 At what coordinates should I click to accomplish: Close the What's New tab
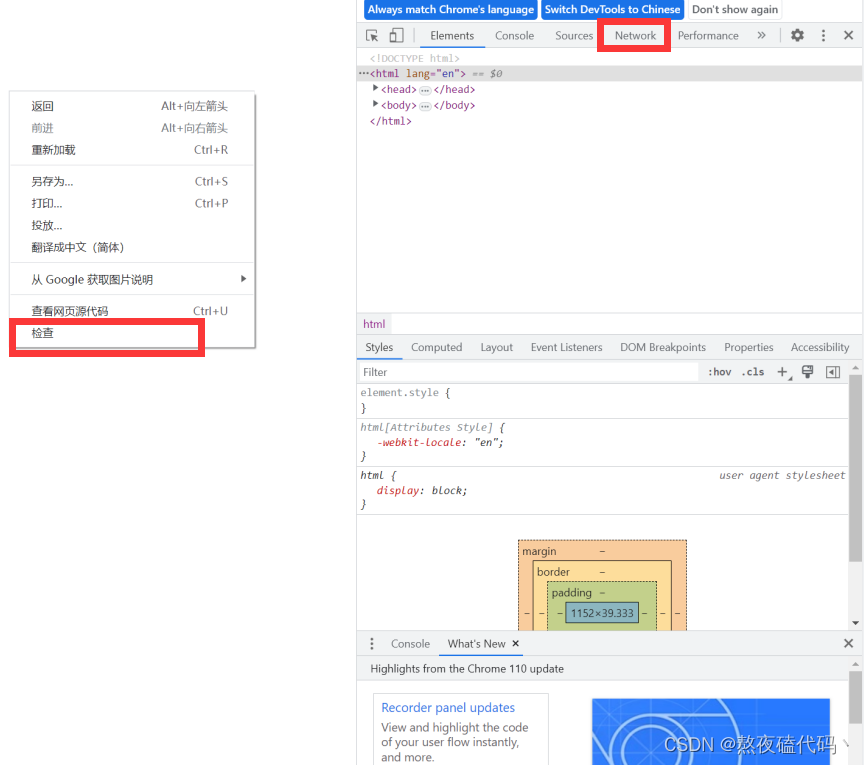[516, 644]
